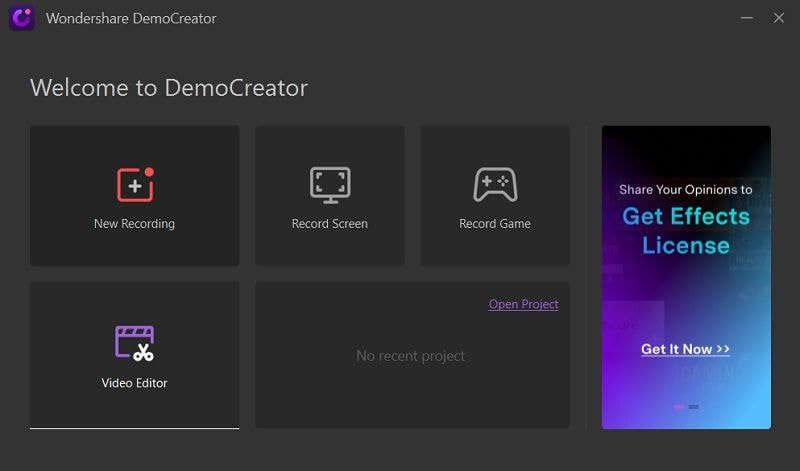Click the DemoCreator logo in the title bar
800x471 pixels.
coord(22,18)
